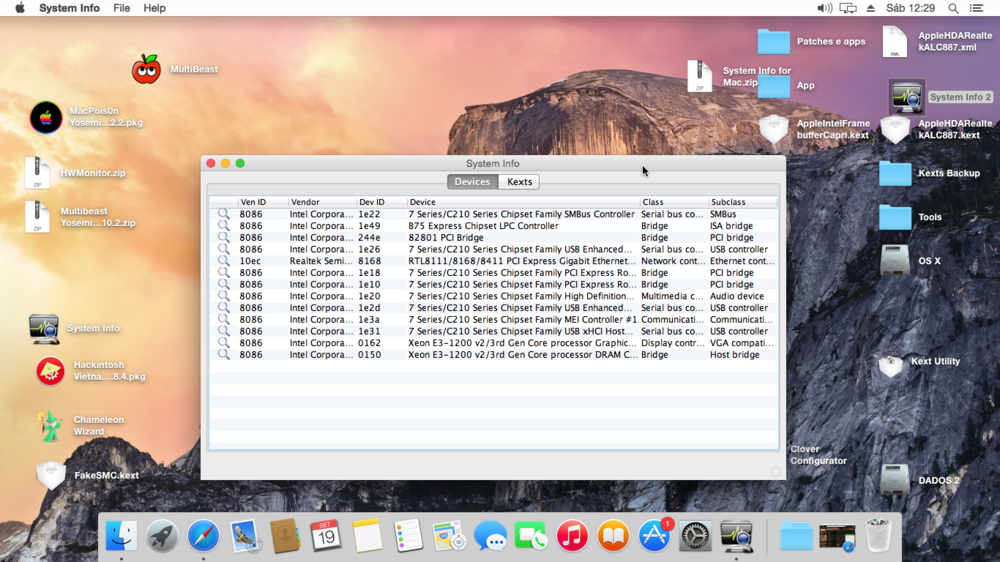Screen dimensions: 1000x562
Task: Click magnifier icon on the Xeon DRAM Controller row
Action: pyautogui.click(x=224, y=355)
